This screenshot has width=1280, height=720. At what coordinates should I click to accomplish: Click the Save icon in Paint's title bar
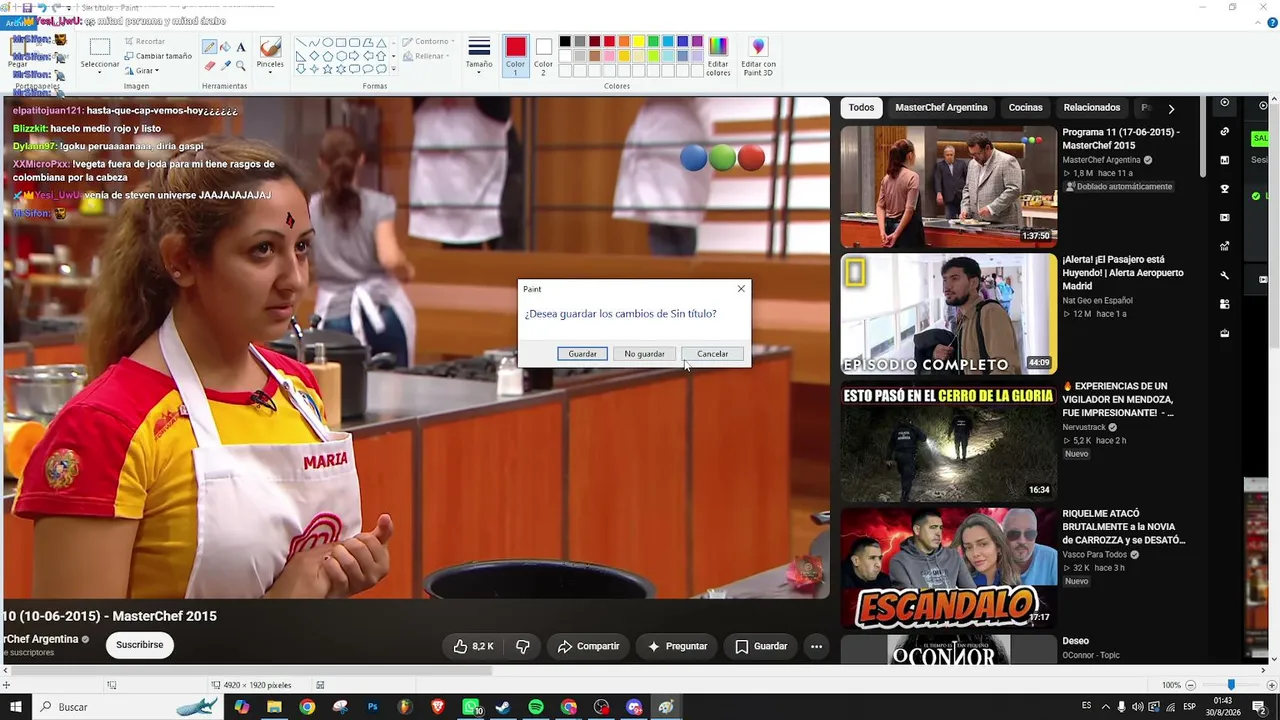click(27, 7)
